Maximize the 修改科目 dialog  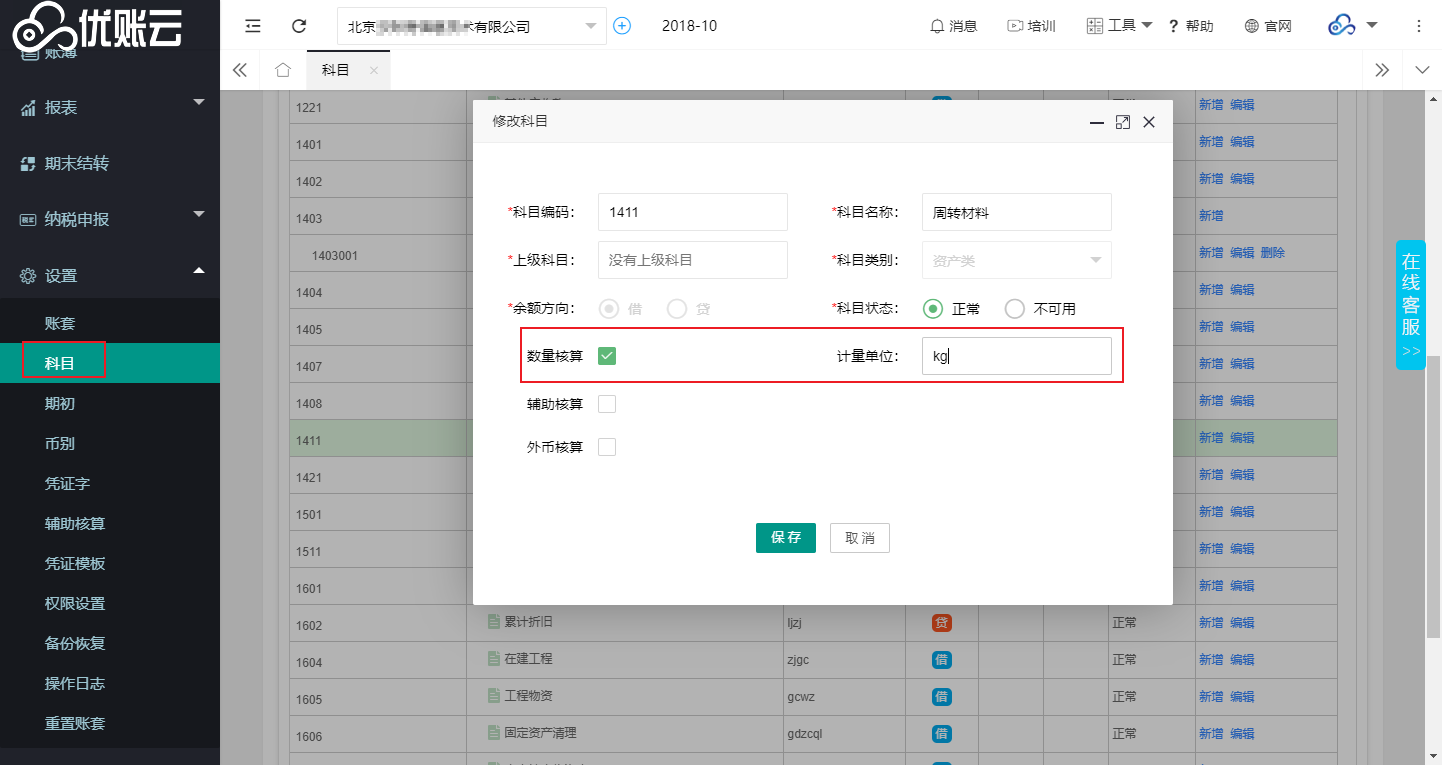coord(1123,122)
